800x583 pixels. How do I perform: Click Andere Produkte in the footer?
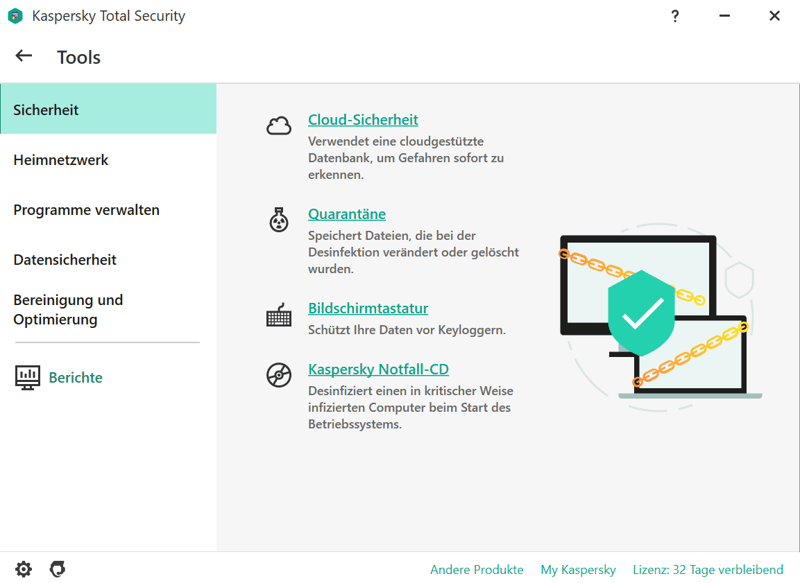coord(477,570)
